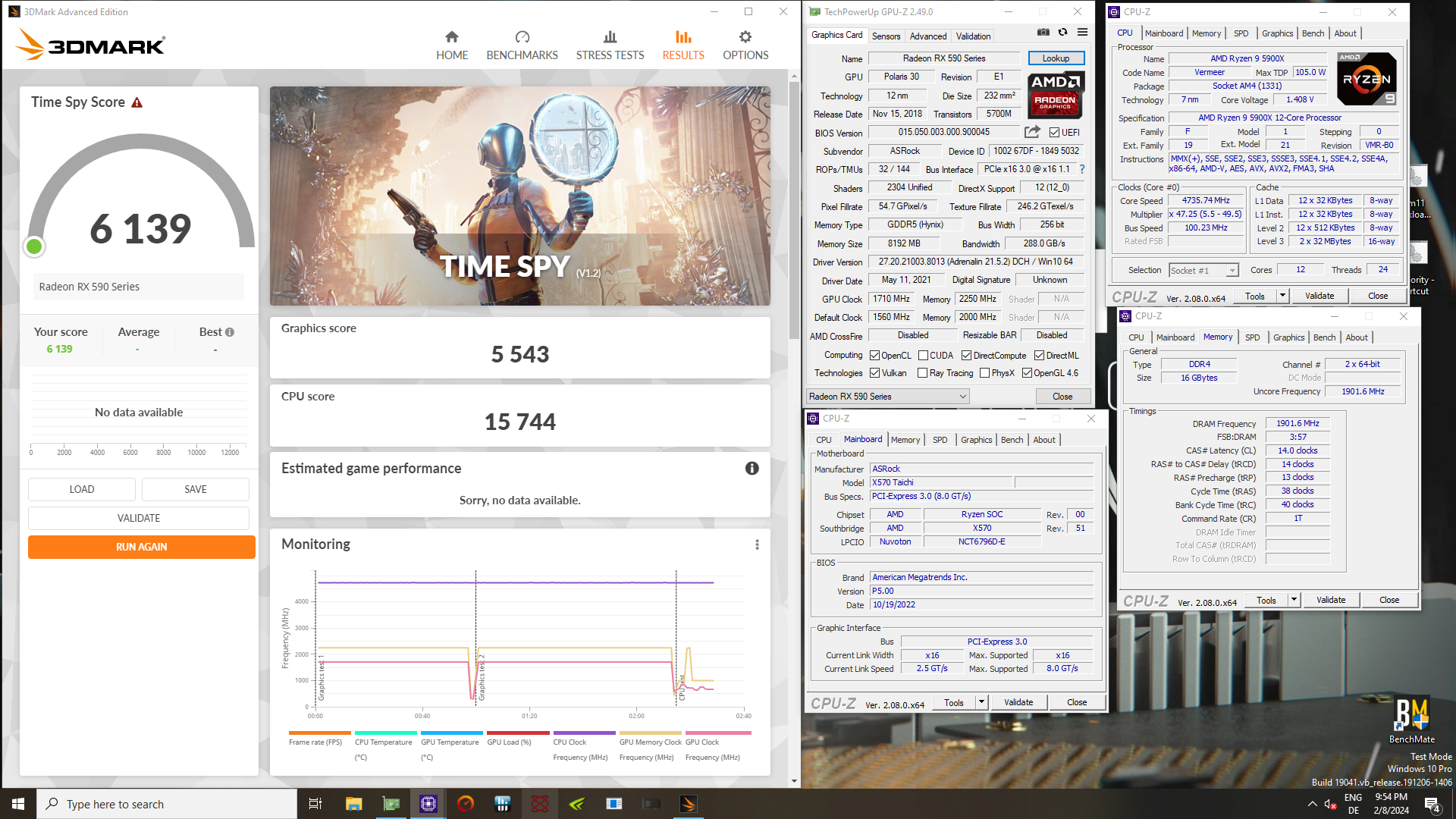This screenshot has height=819, width=1456.
Task: Open the taskbar clock and date
Action: point(1391,804)
